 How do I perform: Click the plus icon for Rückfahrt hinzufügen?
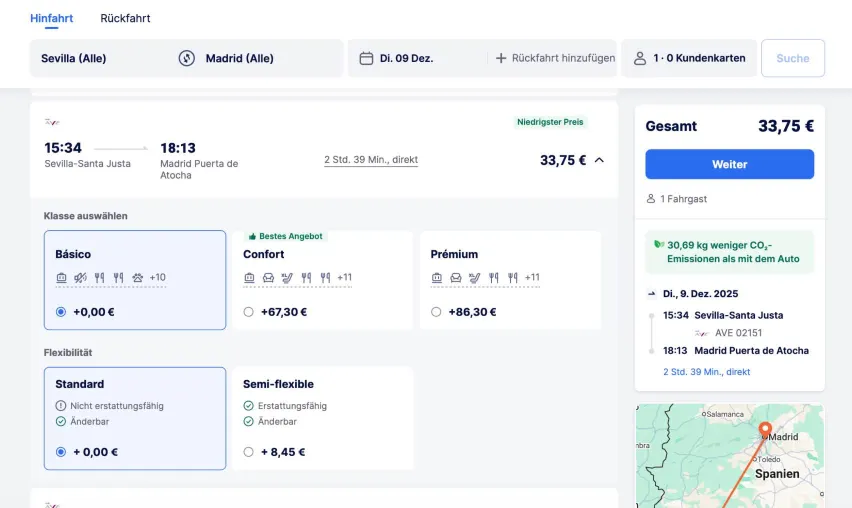pos(501,58)
